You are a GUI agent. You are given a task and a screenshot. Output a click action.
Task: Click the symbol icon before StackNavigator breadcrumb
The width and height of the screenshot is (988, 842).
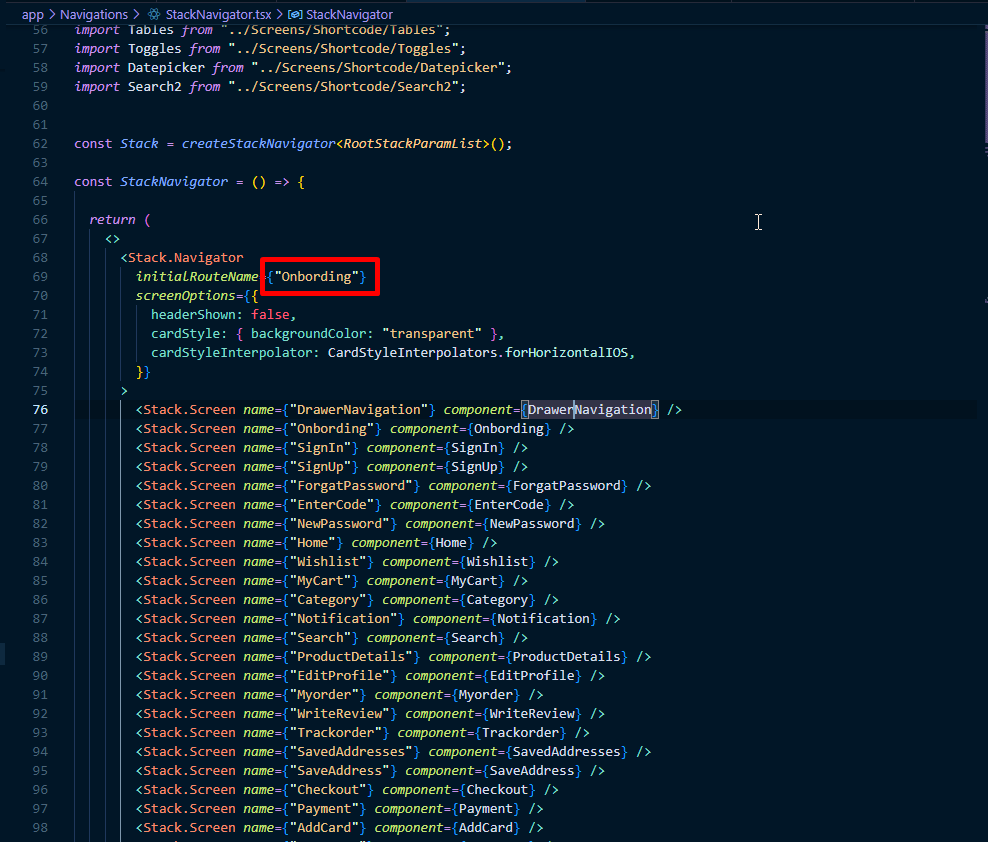(296, 15)
